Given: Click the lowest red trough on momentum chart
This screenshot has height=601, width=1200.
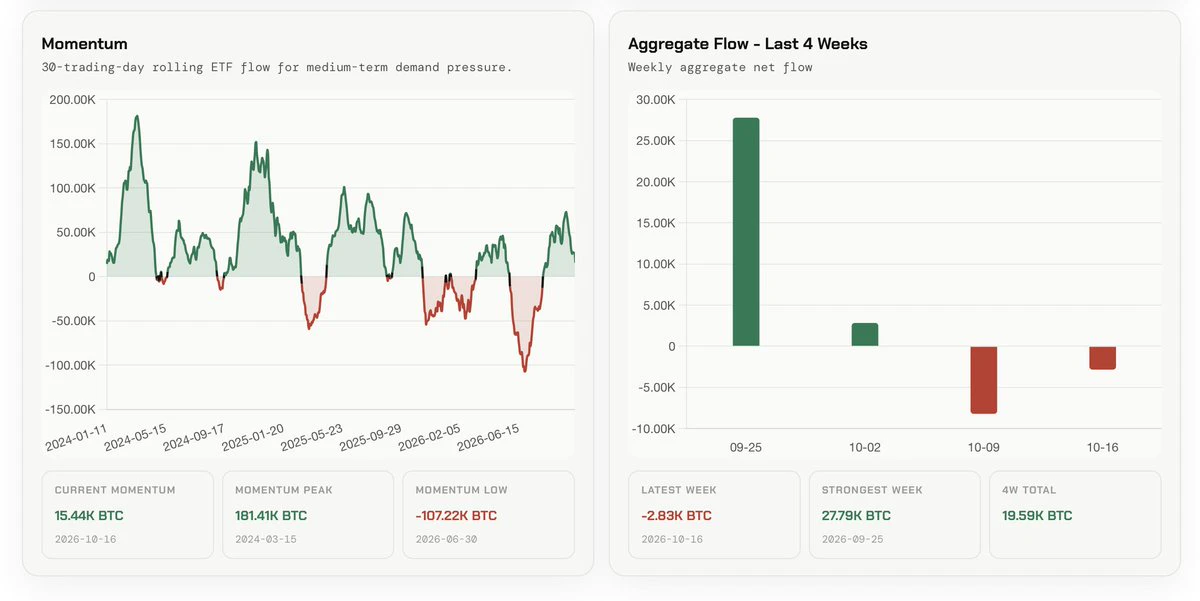Looking at the screenshot, I should tap(525, 371).
